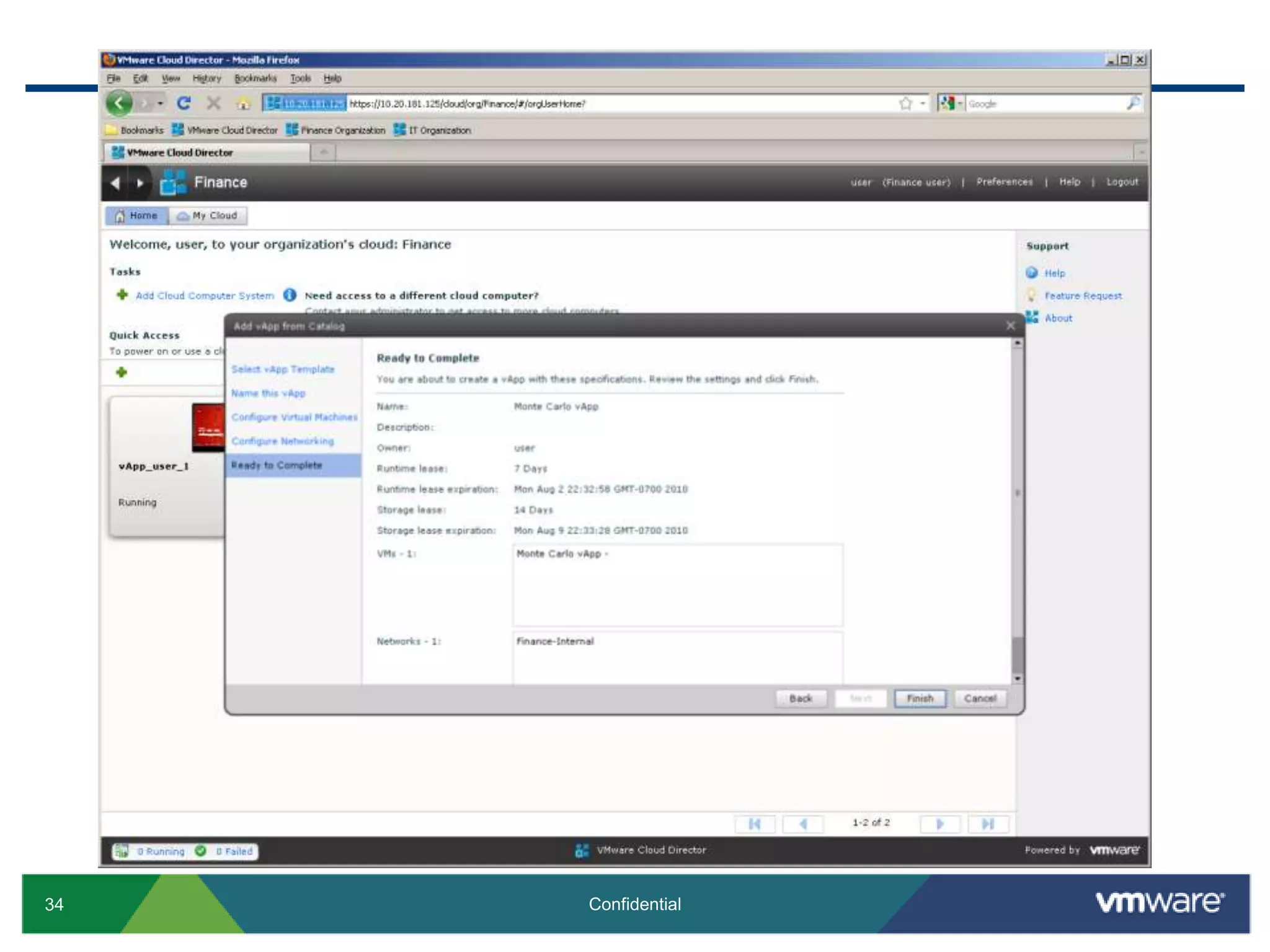1270x952 pixels.
Task: Select the Ready to Complete step
Action: point(294,465)
